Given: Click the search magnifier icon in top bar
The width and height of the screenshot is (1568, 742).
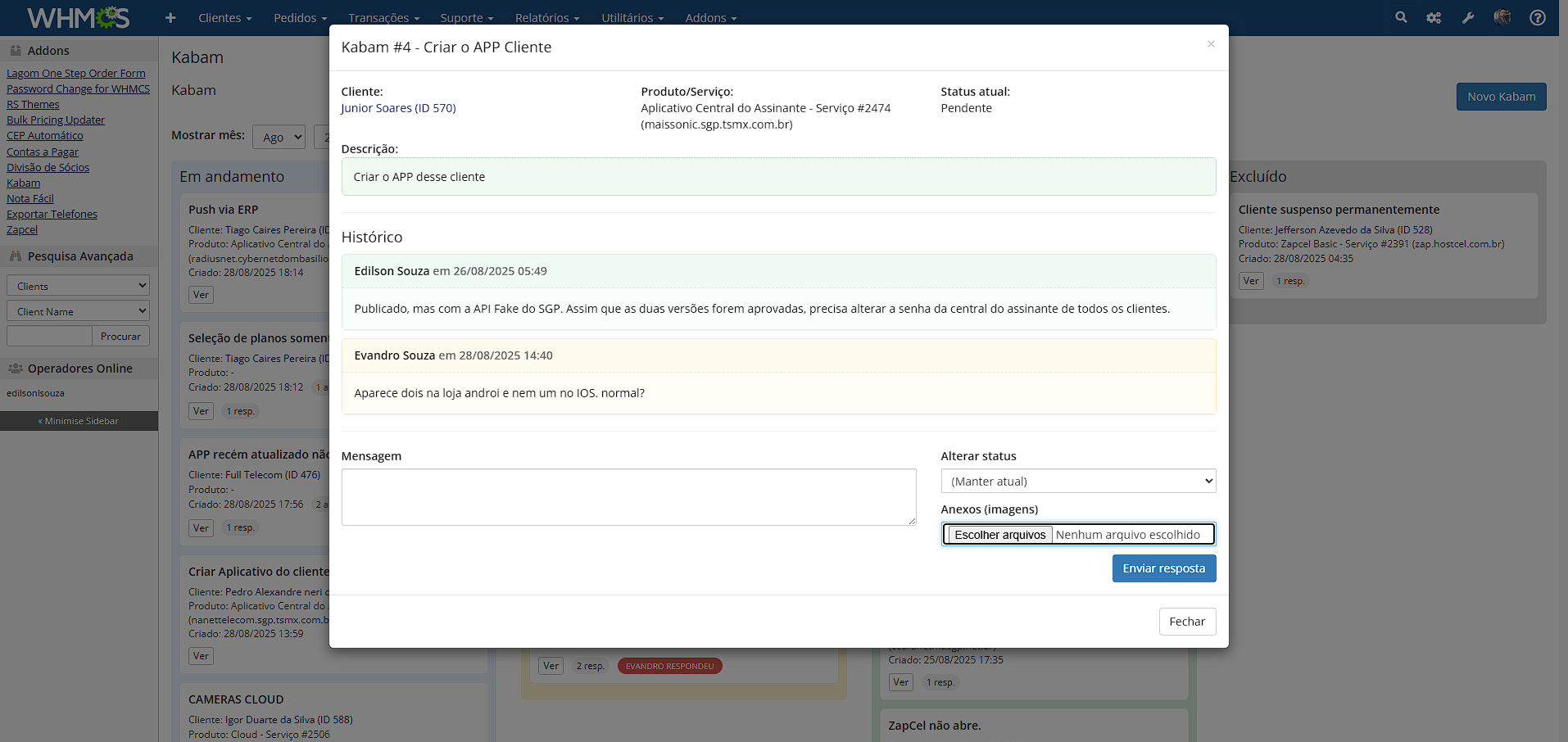Looking at the screenshot, I should (1401, 17).
